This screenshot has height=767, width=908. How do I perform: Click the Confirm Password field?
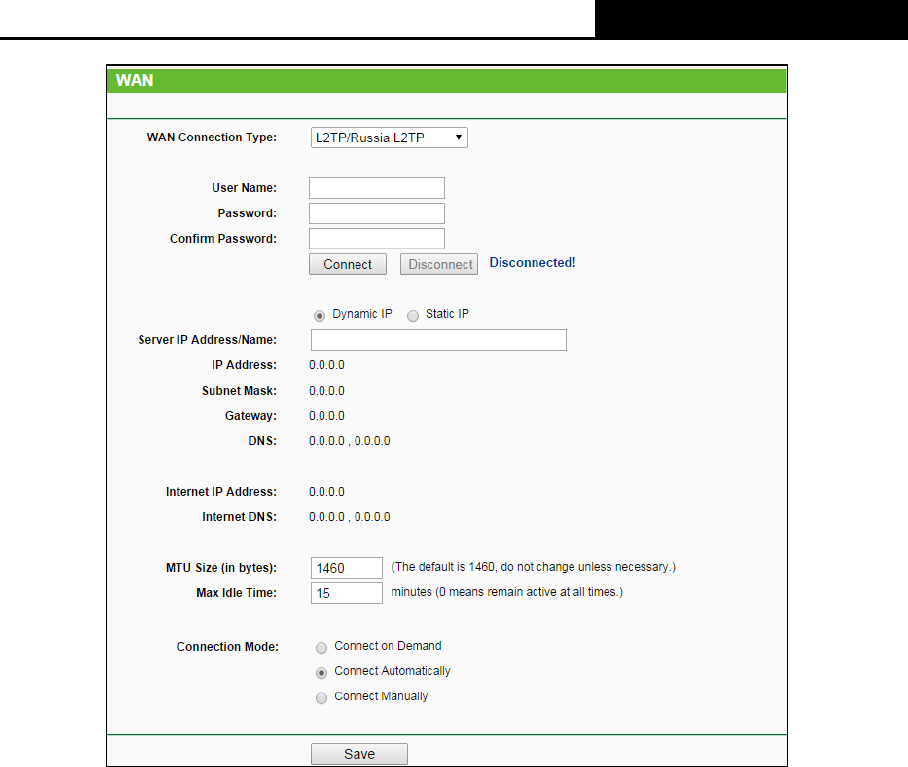377,238
